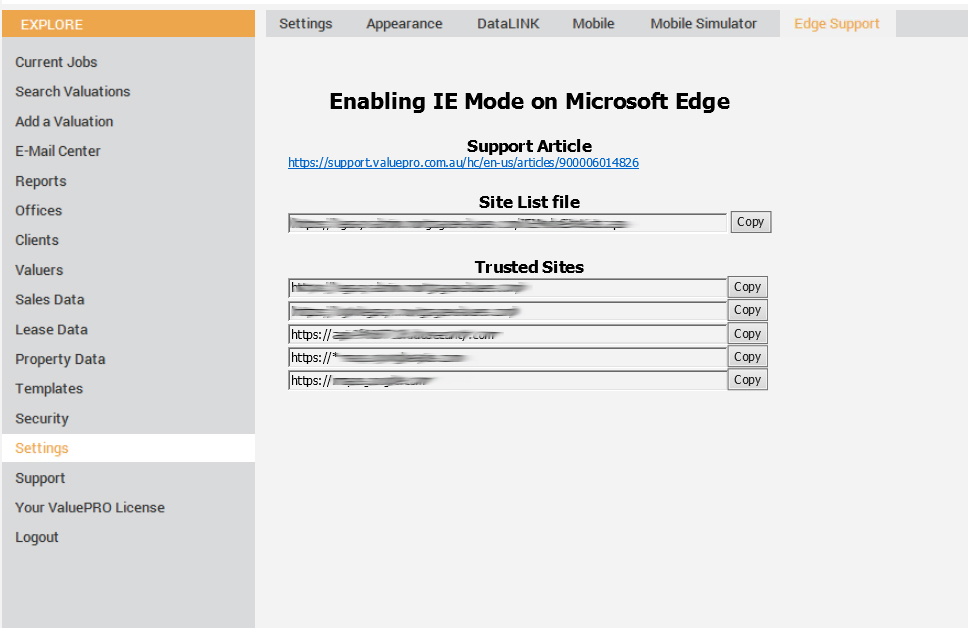Copy the third Trusted Sites entry
Image resolution: width=968 pixels, height=628 pixels.
point(748,333)
